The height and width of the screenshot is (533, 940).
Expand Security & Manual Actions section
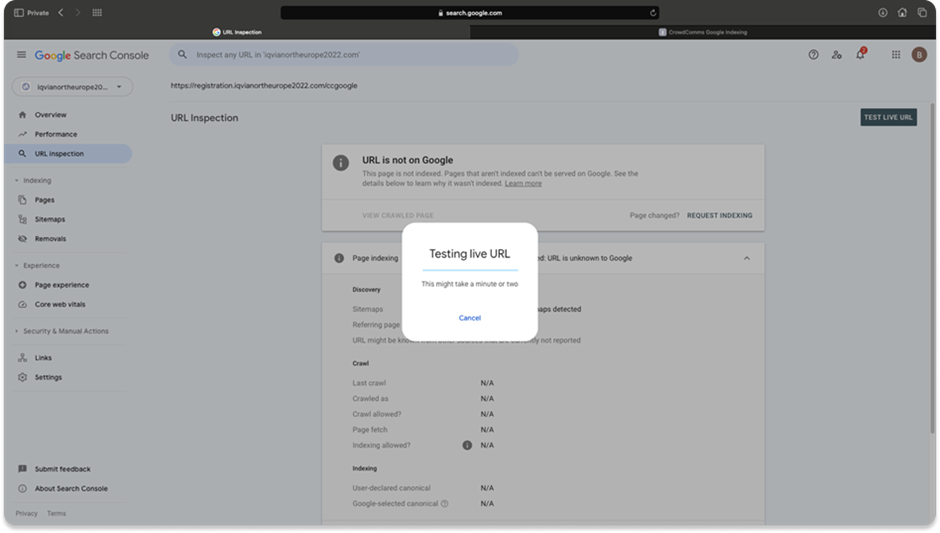pos(17,331)
